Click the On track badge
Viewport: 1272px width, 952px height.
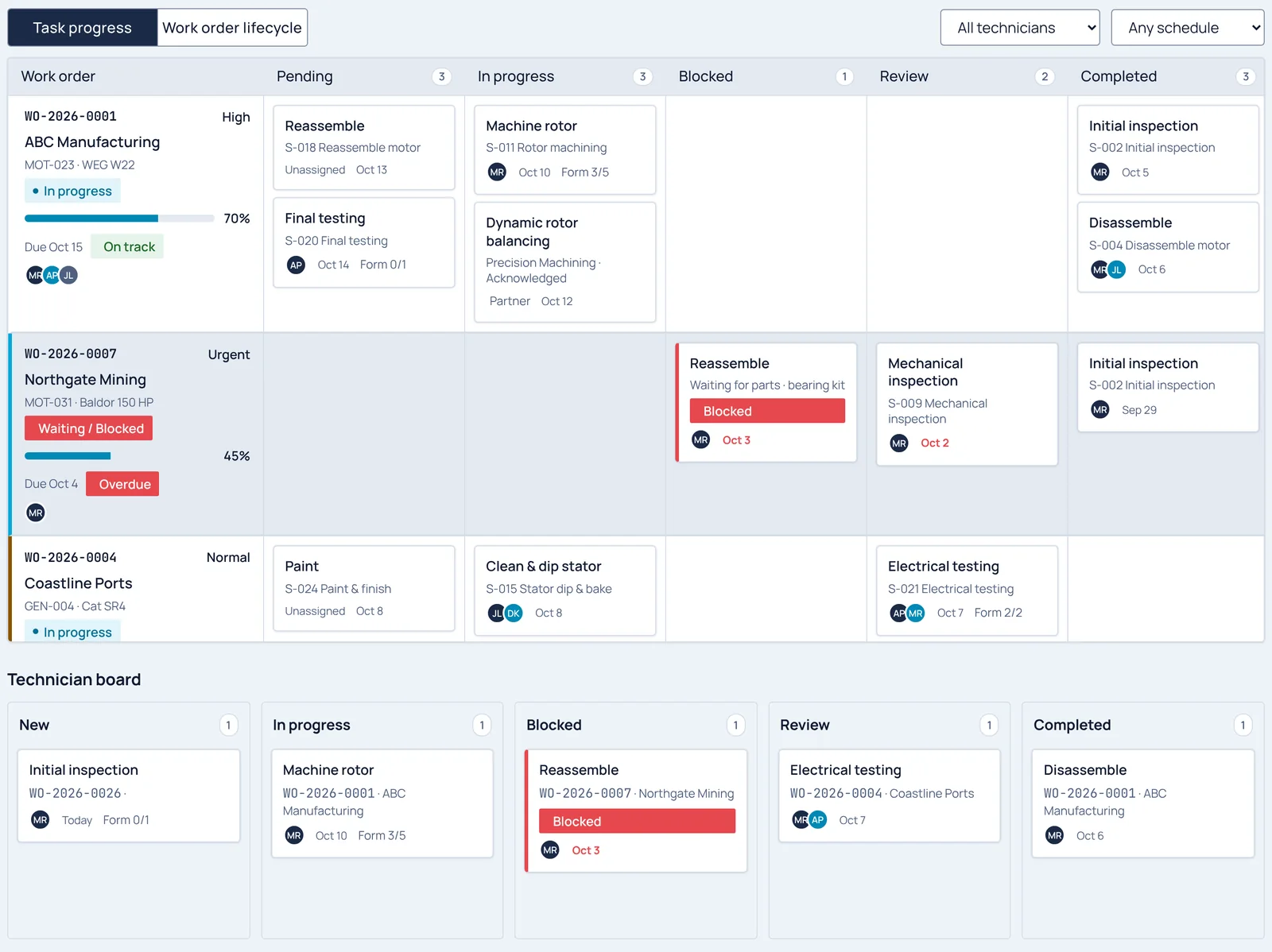[128, 246]
